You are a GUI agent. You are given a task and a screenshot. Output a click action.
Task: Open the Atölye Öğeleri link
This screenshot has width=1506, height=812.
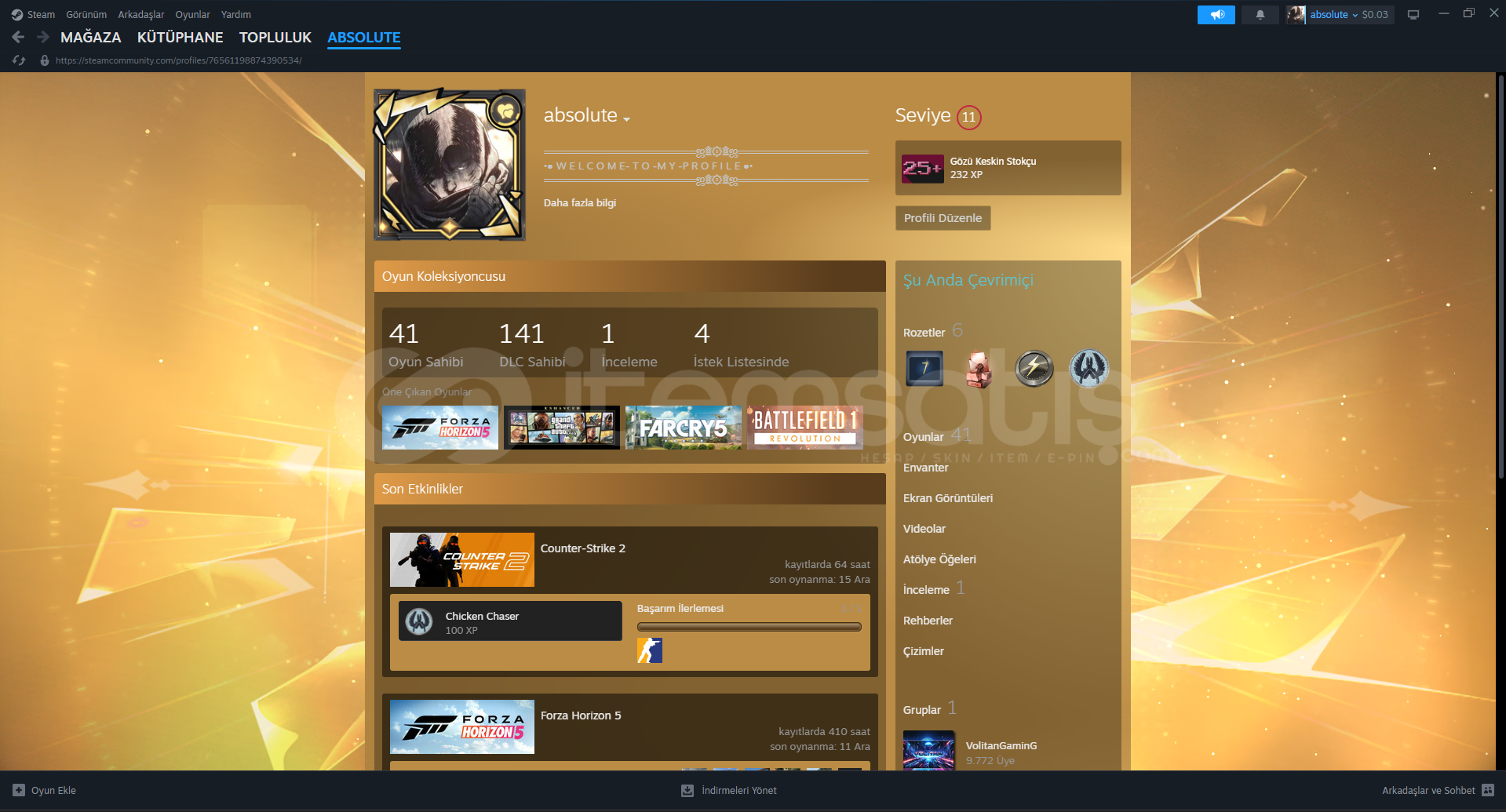[940, 559]
